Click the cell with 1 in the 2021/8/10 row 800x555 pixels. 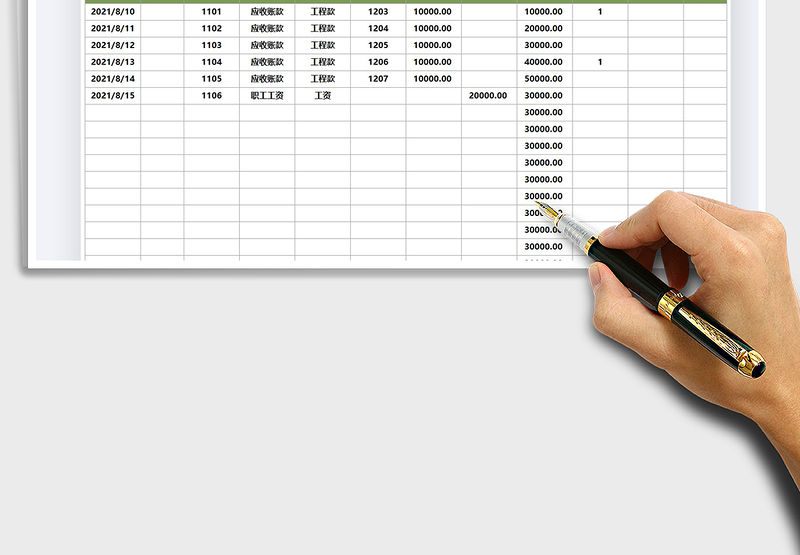(x=600, y=12)
